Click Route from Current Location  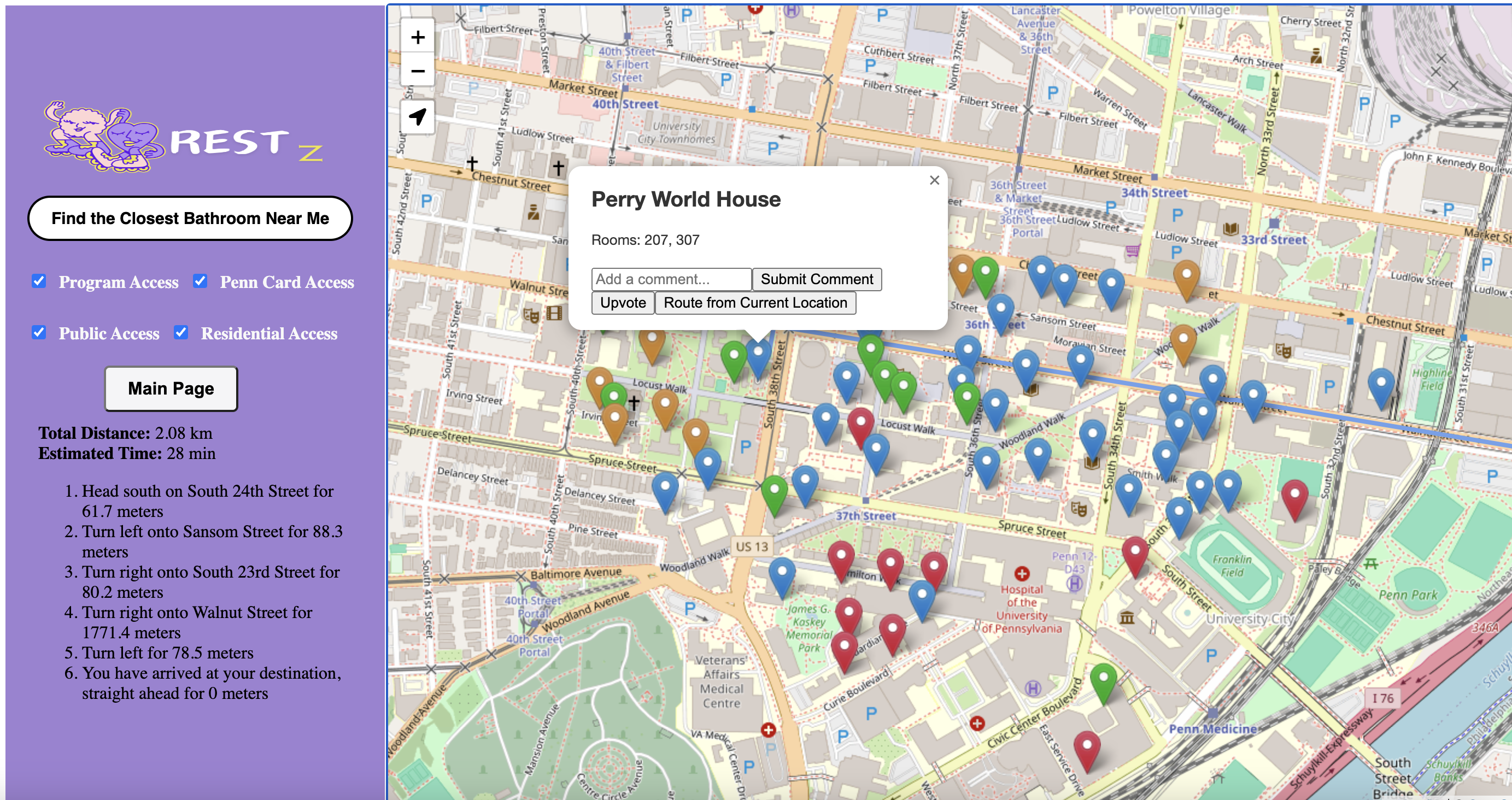[755, 303]
